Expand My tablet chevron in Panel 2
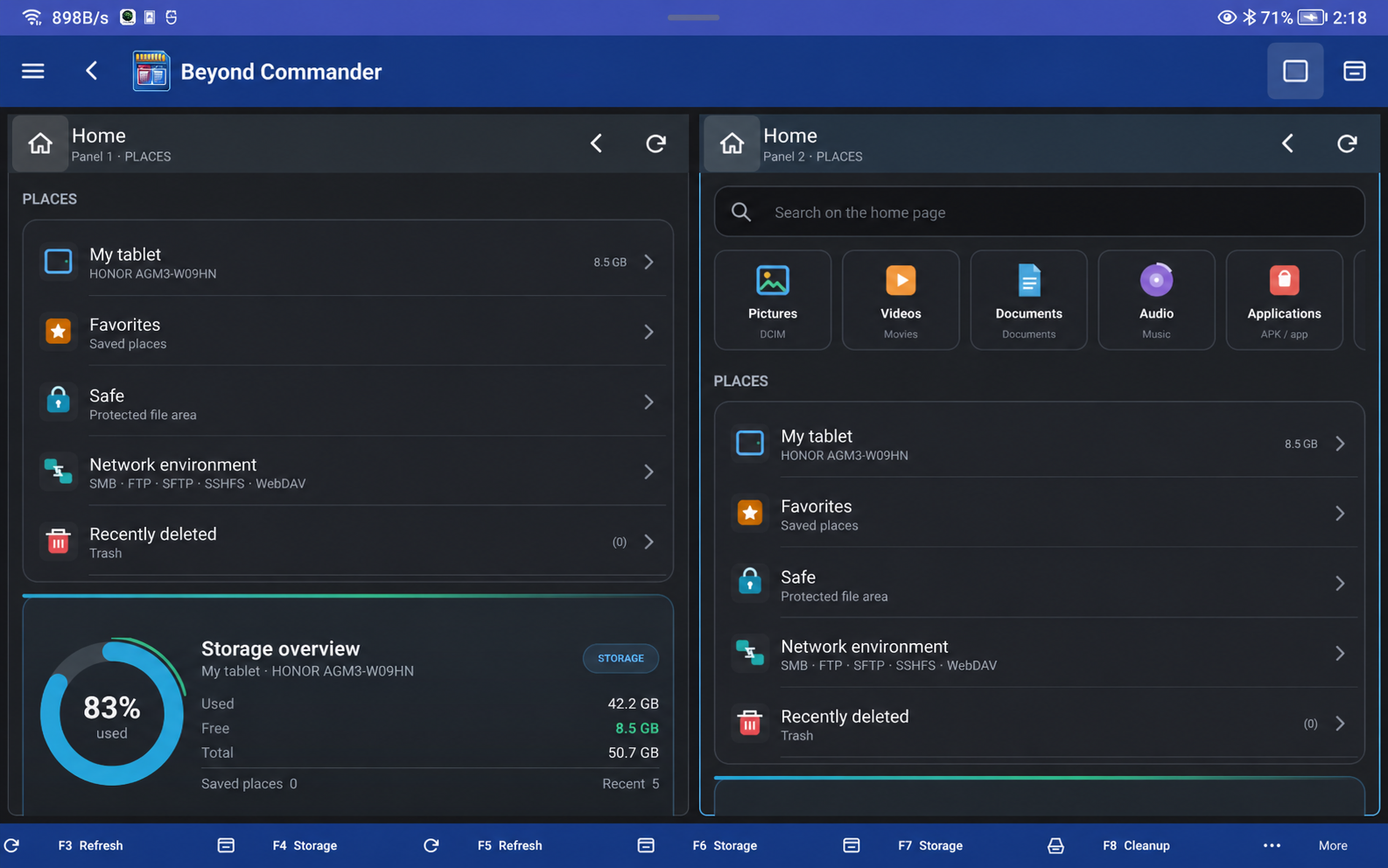Viewport: 1388px width, 868px height. pos(1340,444)
